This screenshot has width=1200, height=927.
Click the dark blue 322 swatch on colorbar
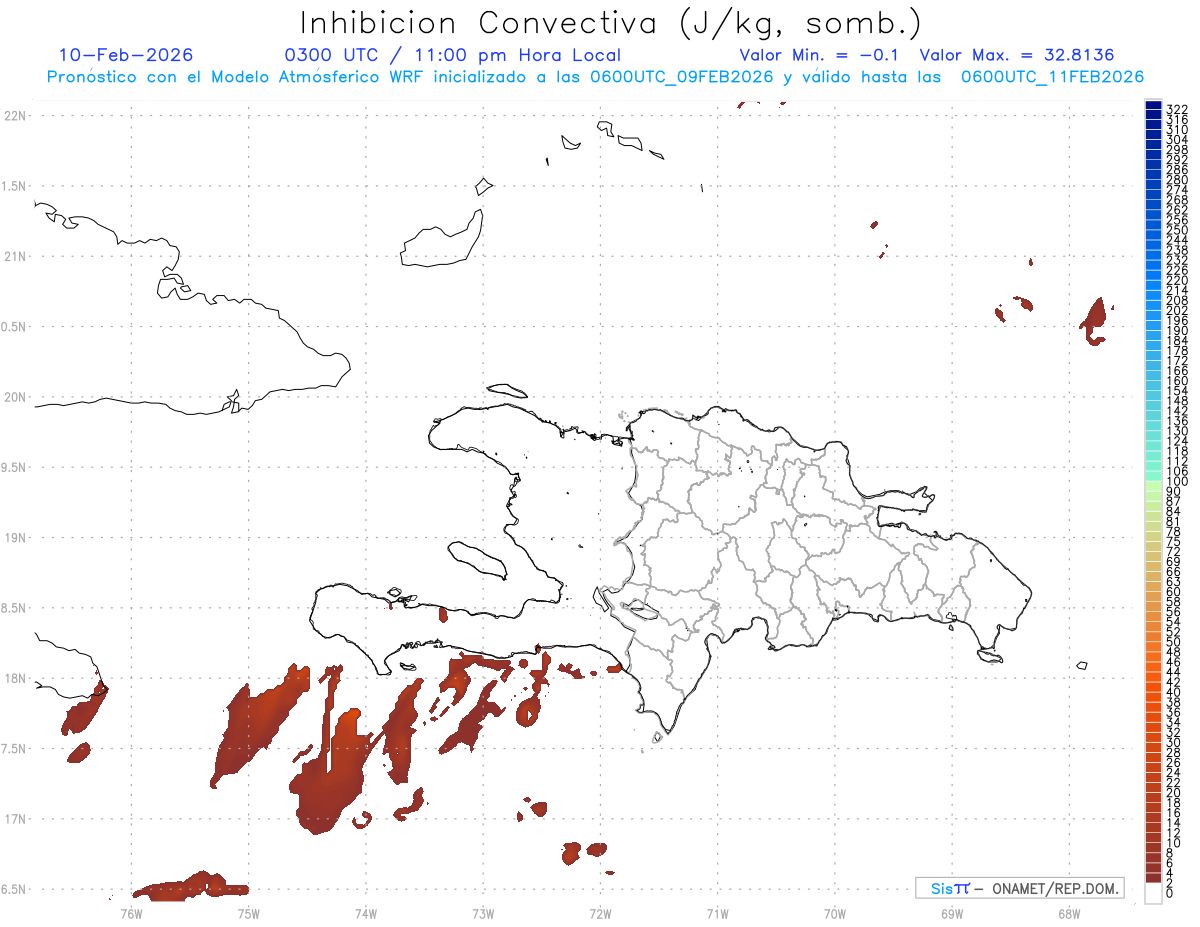pyautogui.click(x=1153, y=107)
